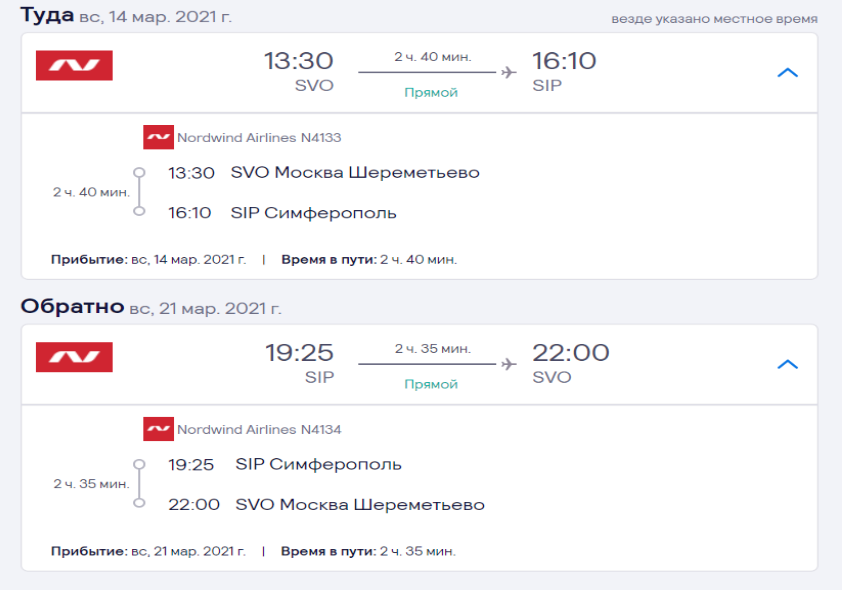Screen dimensions: 845x590
Task: Click the "Обратно" return section heading
Action: [x=72, y=307]
